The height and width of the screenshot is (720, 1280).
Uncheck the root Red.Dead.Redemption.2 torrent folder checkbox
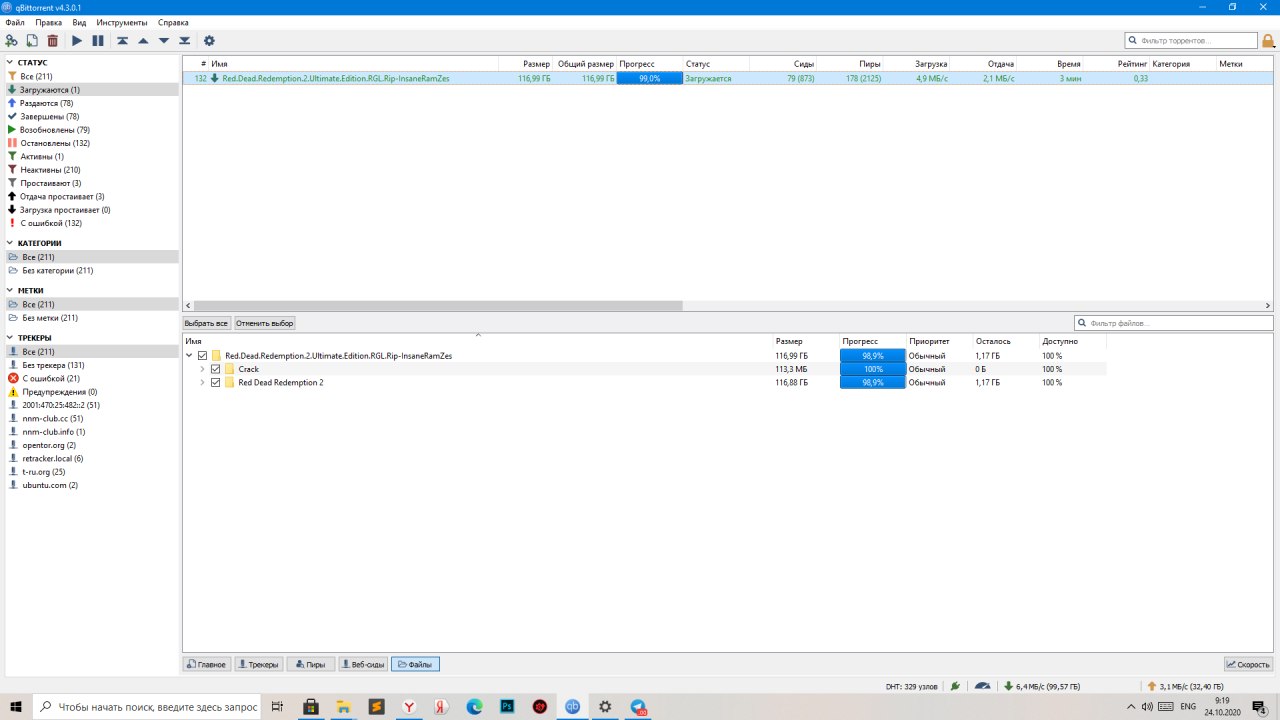click(x=202, y=356)
